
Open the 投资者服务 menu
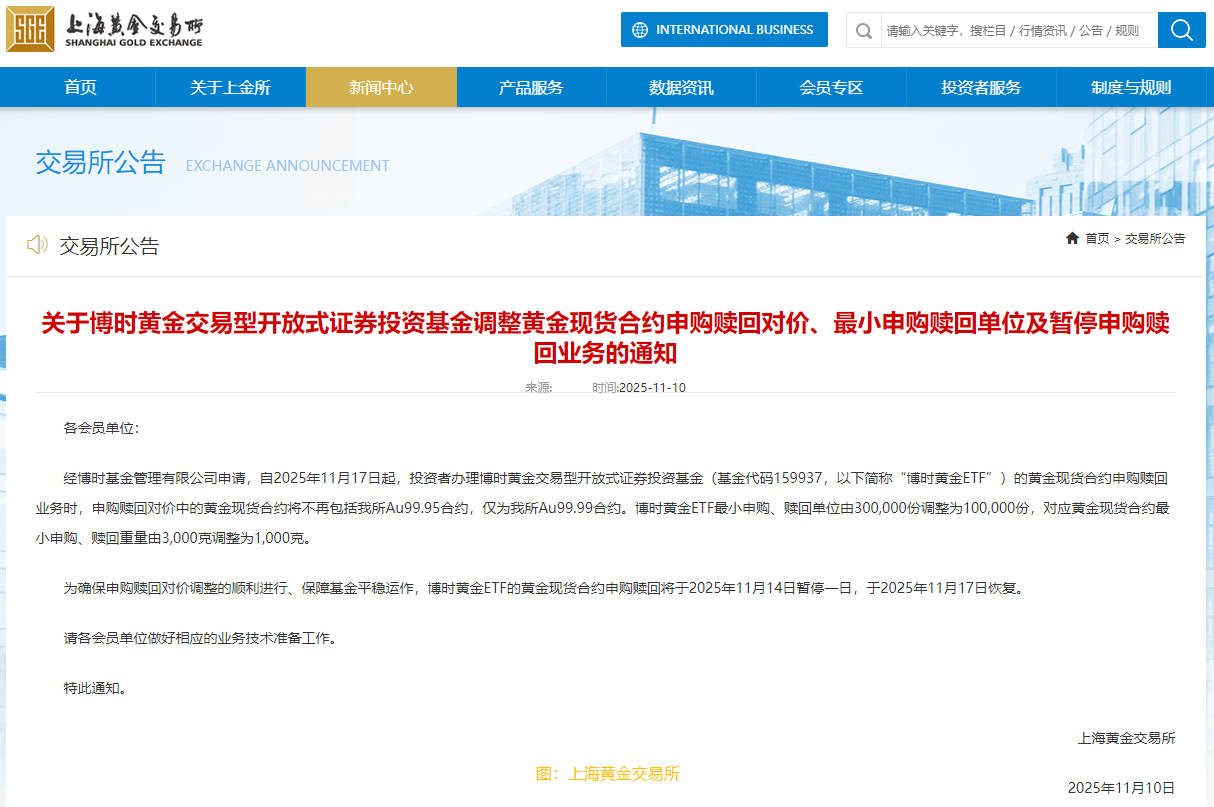pos(981,87)
